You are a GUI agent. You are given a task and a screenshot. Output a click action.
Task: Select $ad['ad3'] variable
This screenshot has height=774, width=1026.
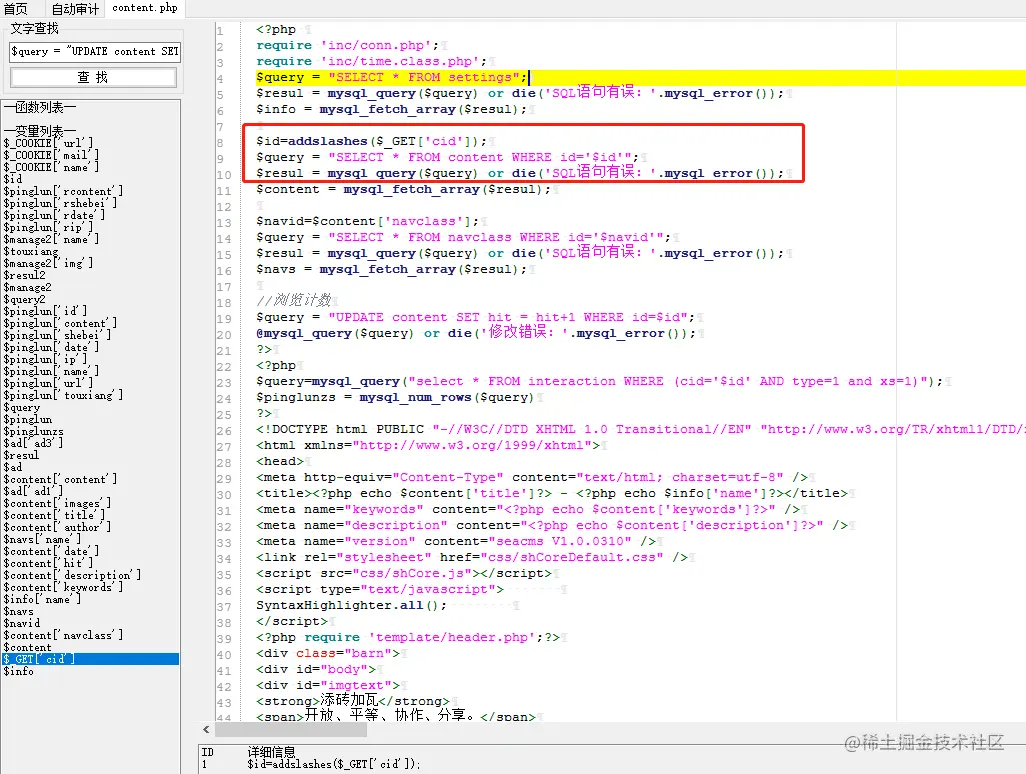[x=33, y=443]
